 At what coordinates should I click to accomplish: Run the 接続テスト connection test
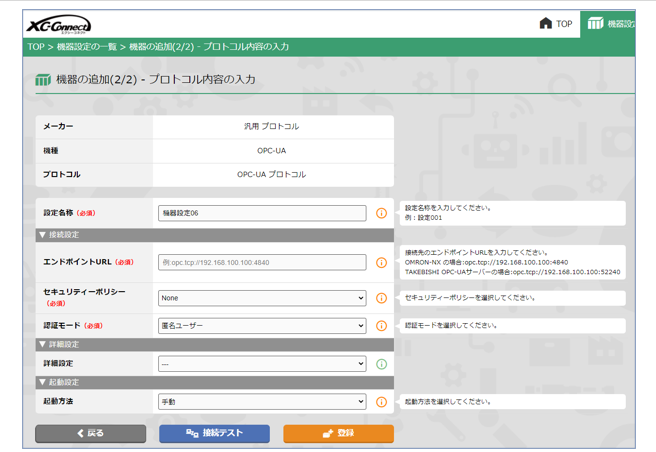click(x=214, y=433)
